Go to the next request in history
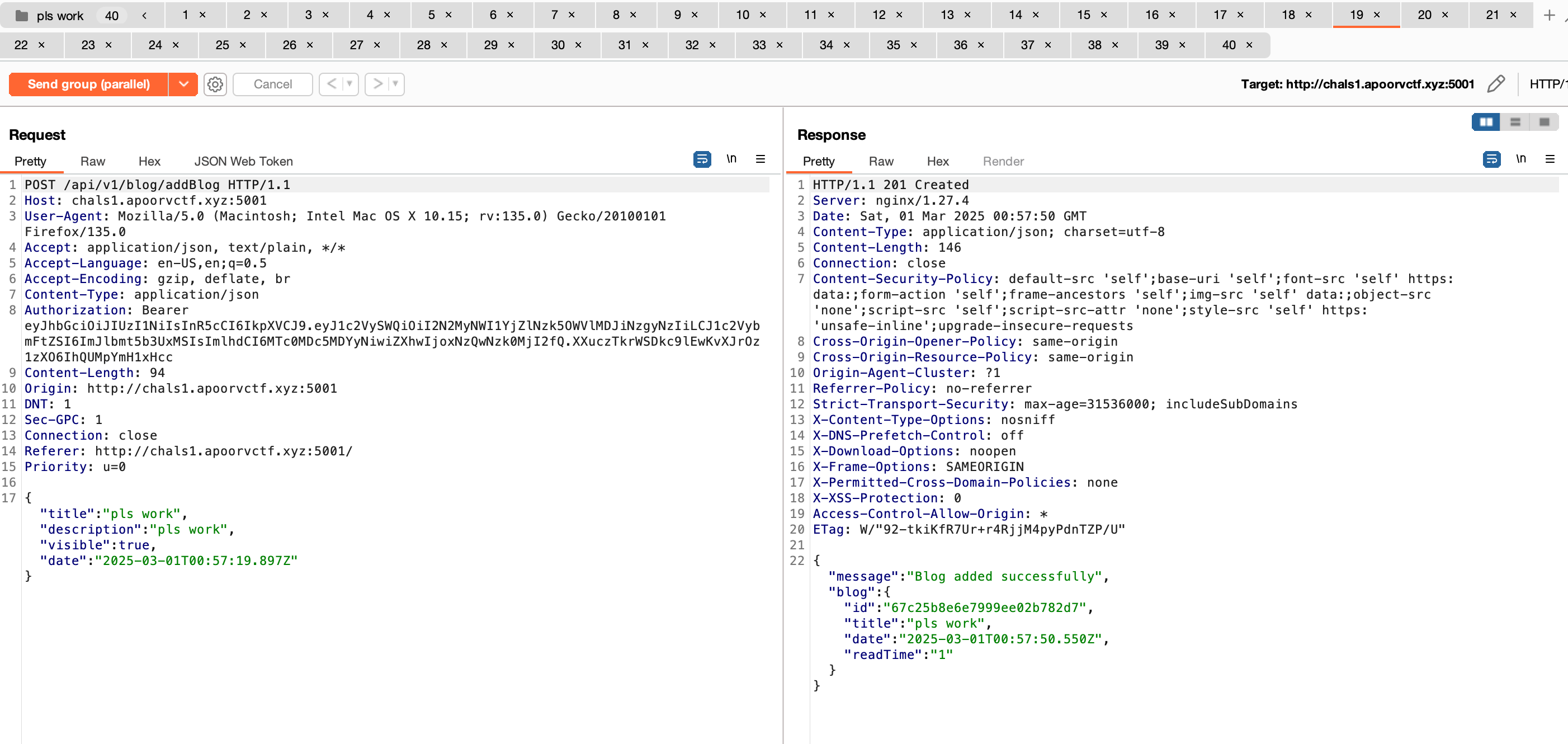This screenshot has width=1568, height=744. click(377, 84)
